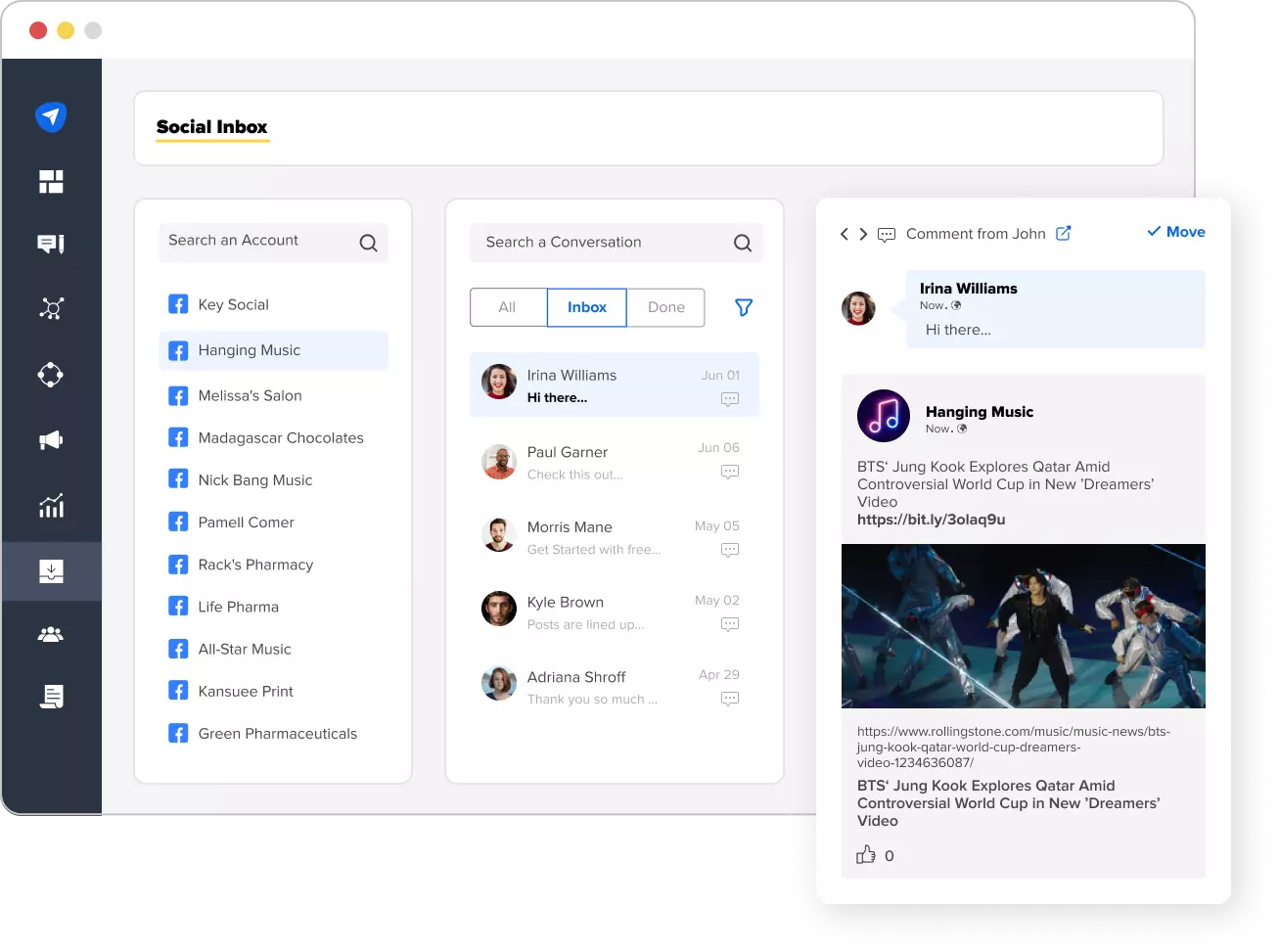Select the Inbox tab

[x=586, y=307]
